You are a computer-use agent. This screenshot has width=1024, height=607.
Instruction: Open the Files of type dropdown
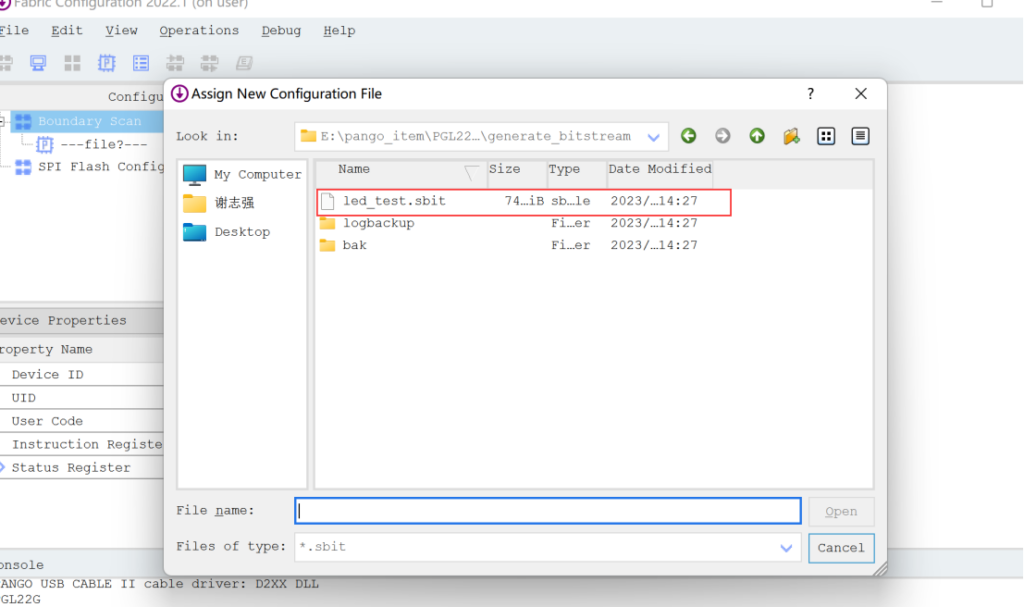tap(786, 547)
